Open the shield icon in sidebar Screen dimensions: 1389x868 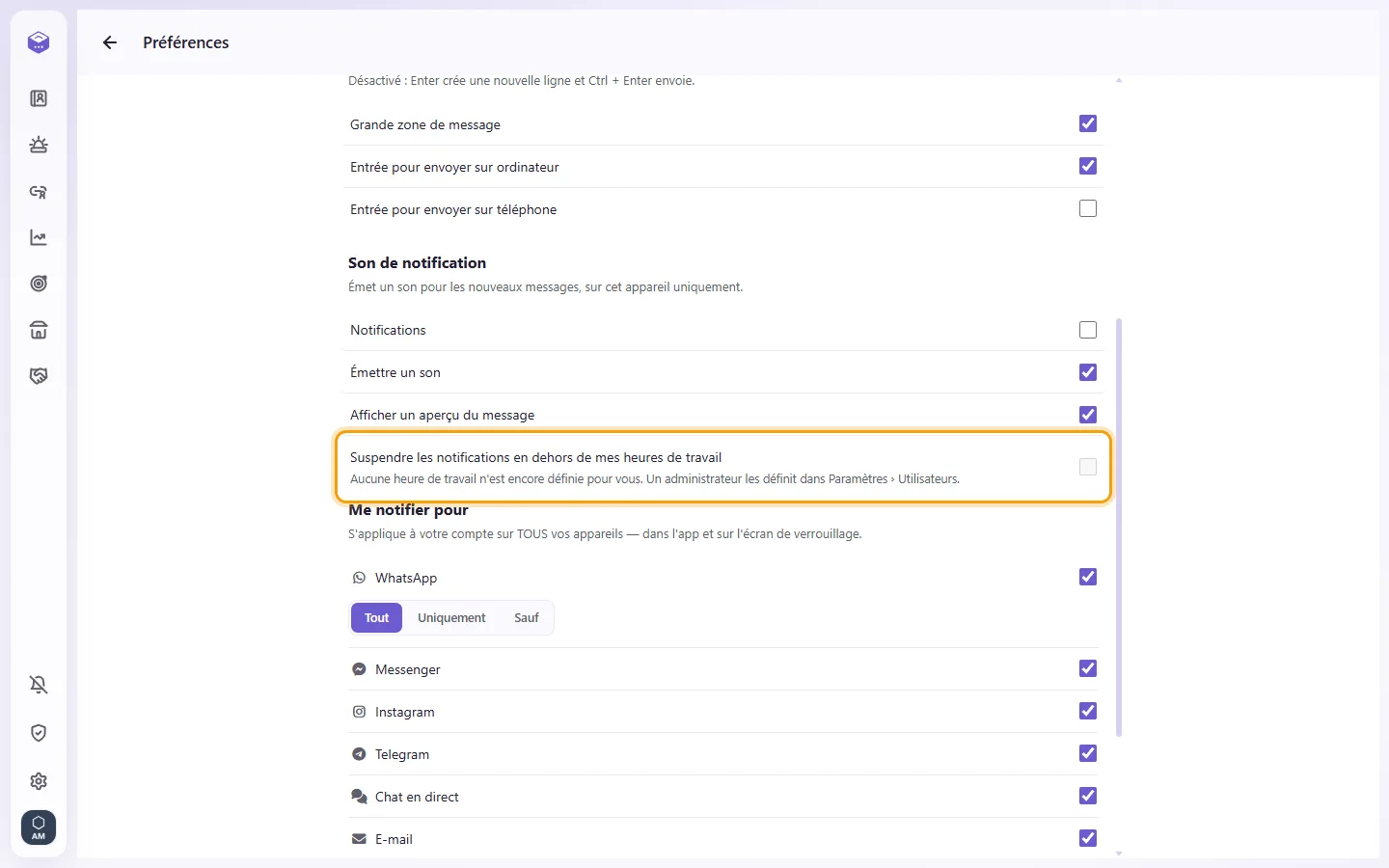(x=39, y=733)
